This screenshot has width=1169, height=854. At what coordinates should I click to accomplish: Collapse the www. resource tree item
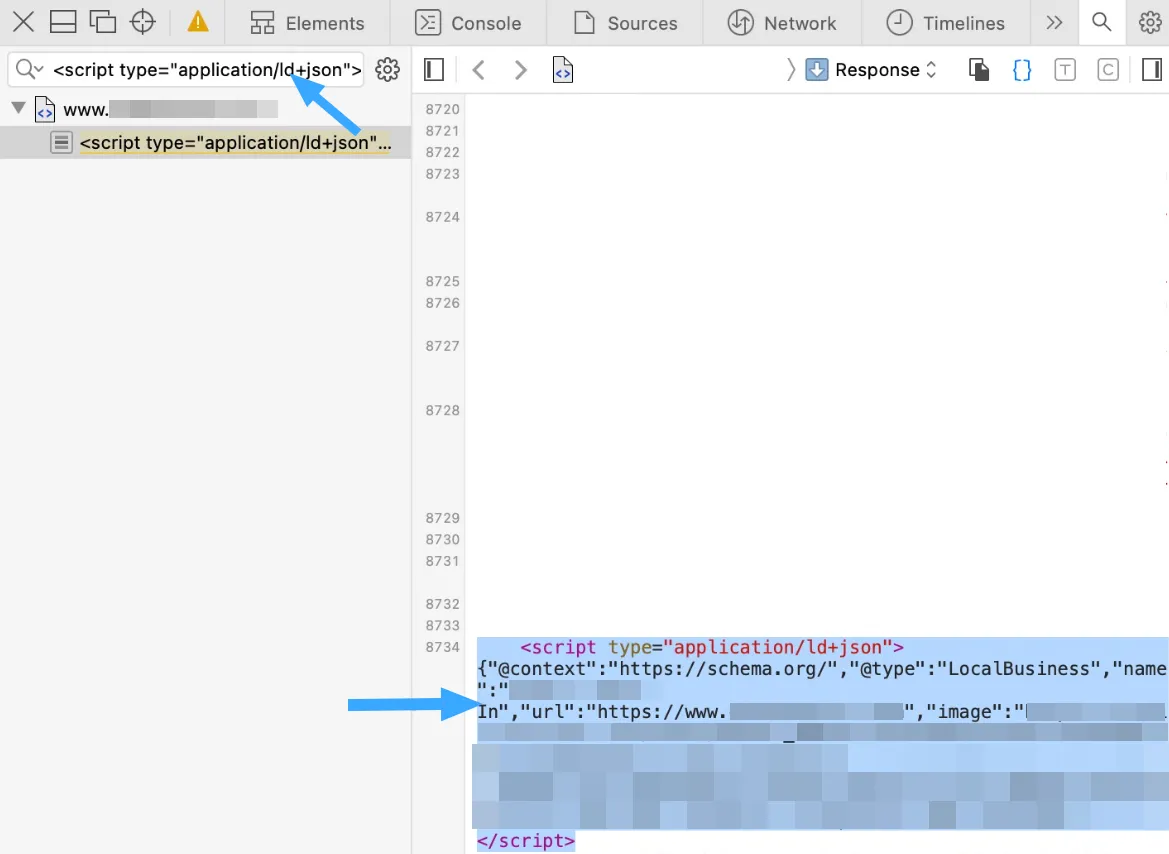19,108
